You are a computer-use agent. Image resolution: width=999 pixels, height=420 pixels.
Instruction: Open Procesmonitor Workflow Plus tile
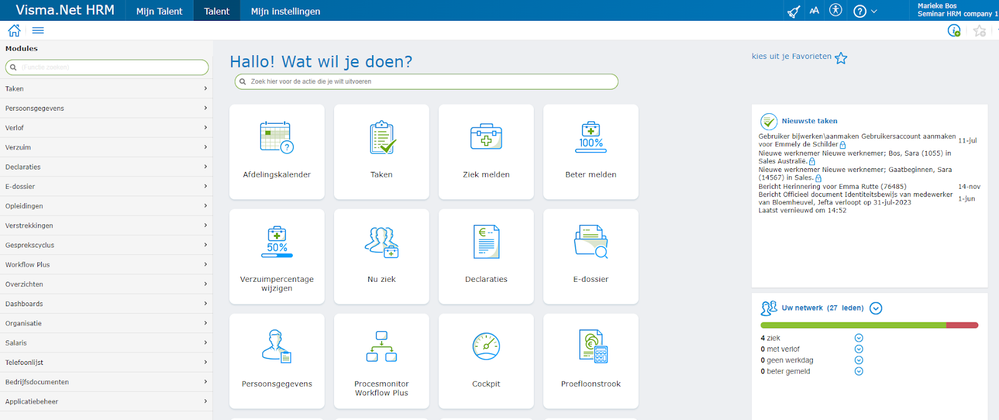[382, 361]
